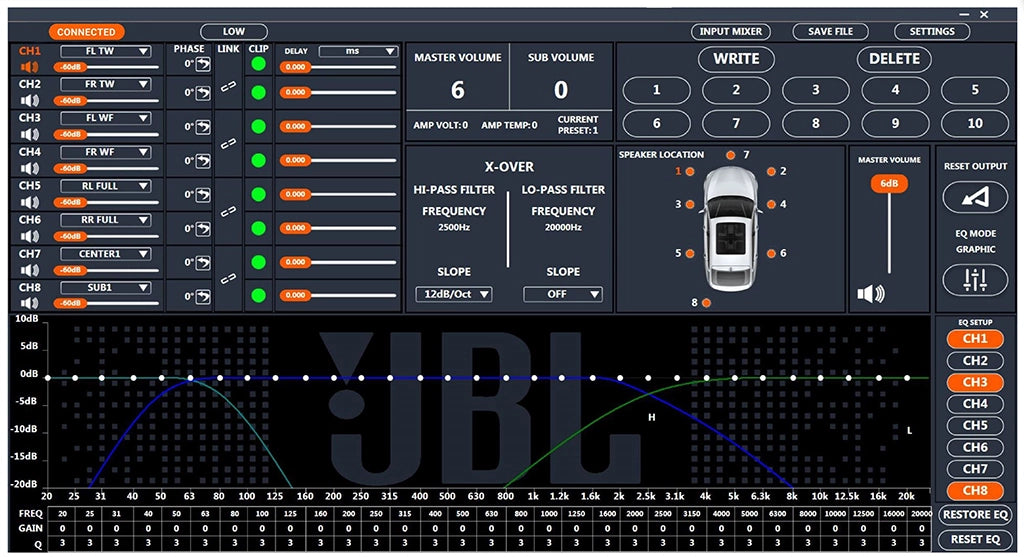Select speaker location dot 8
Screen dimensions: 1024x557
pyautogui.click(x=706, y=303)
